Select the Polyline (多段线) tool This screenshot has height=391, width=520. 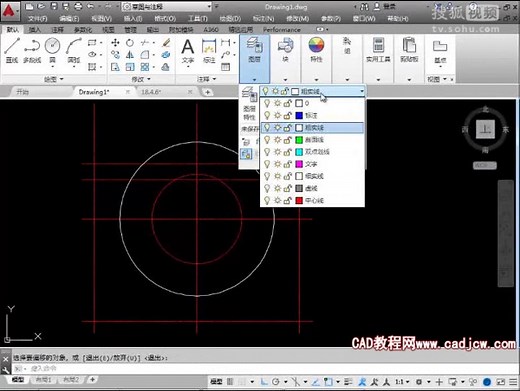tap(32, 50)
